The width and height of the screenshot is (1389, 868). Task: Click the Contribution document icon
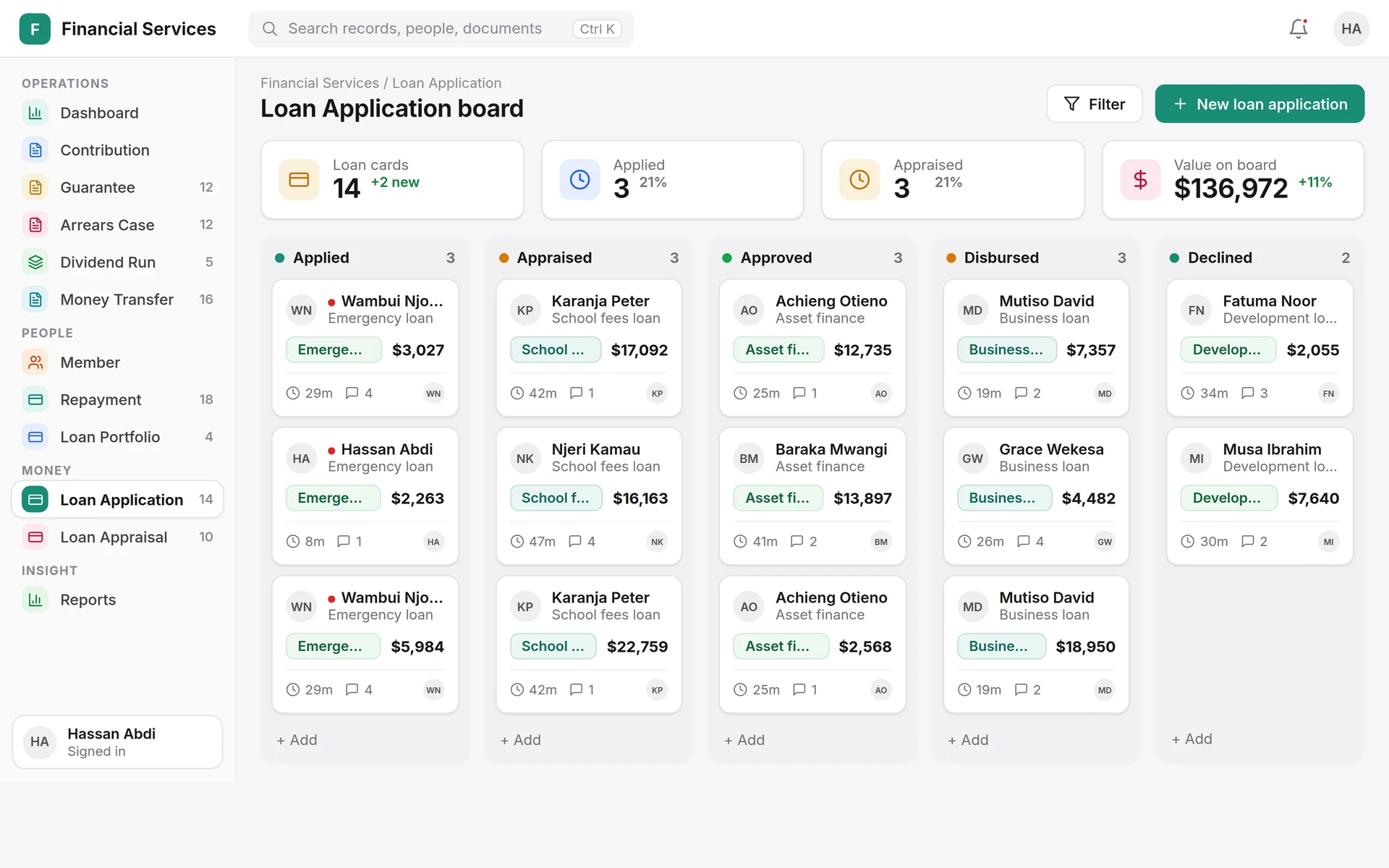click(x=35, y=150)
